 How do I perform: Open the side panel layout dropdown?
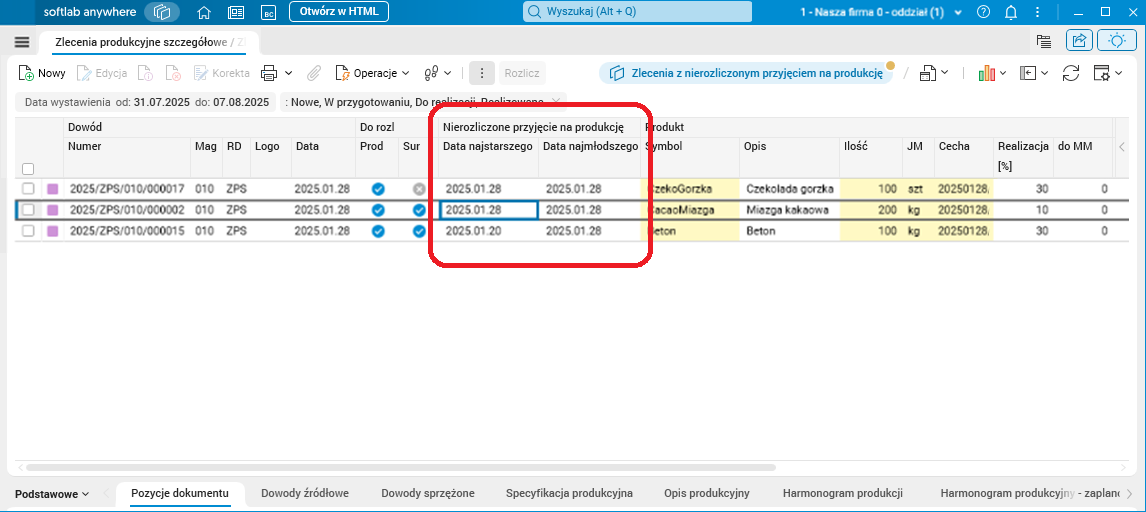pyautogui.click(x=1034, y=73)
